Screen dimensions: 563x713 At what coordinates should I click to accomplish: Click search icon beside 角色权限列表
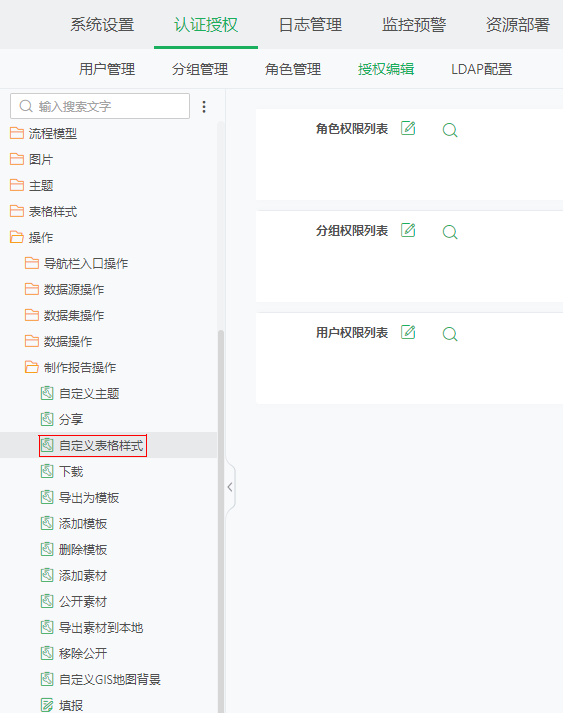pyautogui.click(x=450, y=130)
